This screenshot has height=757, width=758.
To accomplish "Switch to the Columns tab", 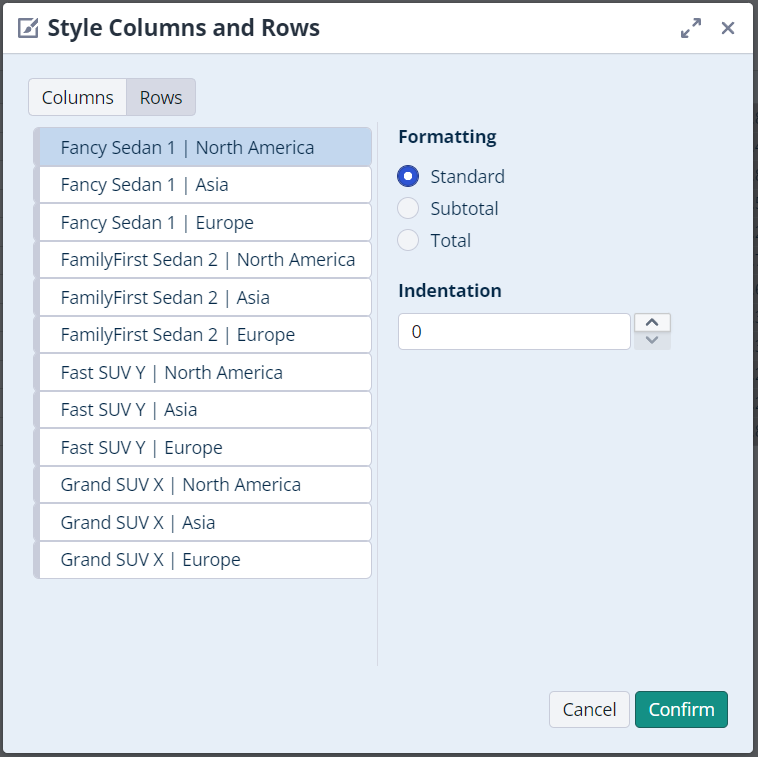I will (77, 97).
